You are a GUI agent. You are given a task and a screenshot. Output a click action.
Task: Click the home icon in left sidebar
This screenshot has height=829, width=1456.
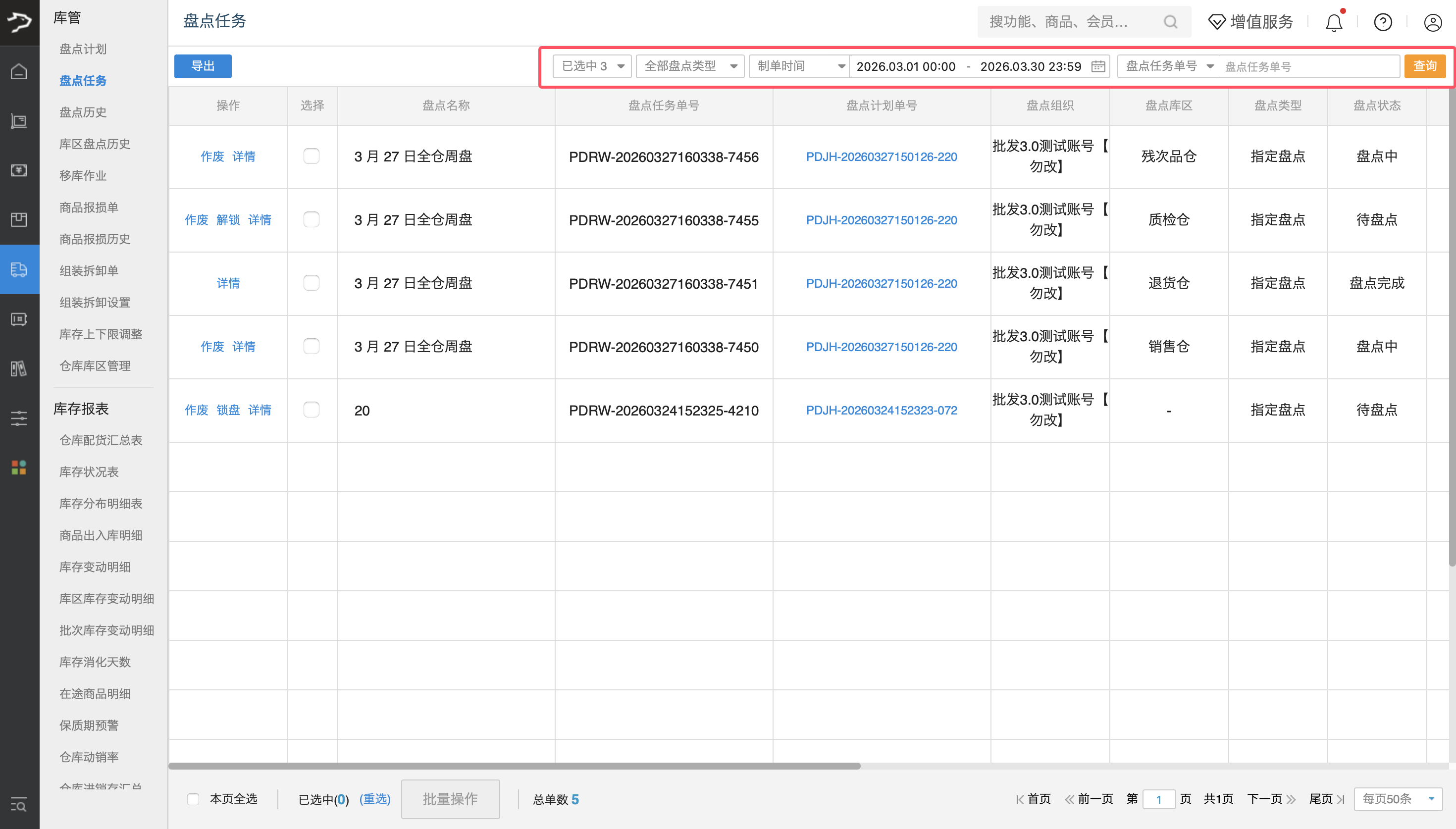(19, 72)
